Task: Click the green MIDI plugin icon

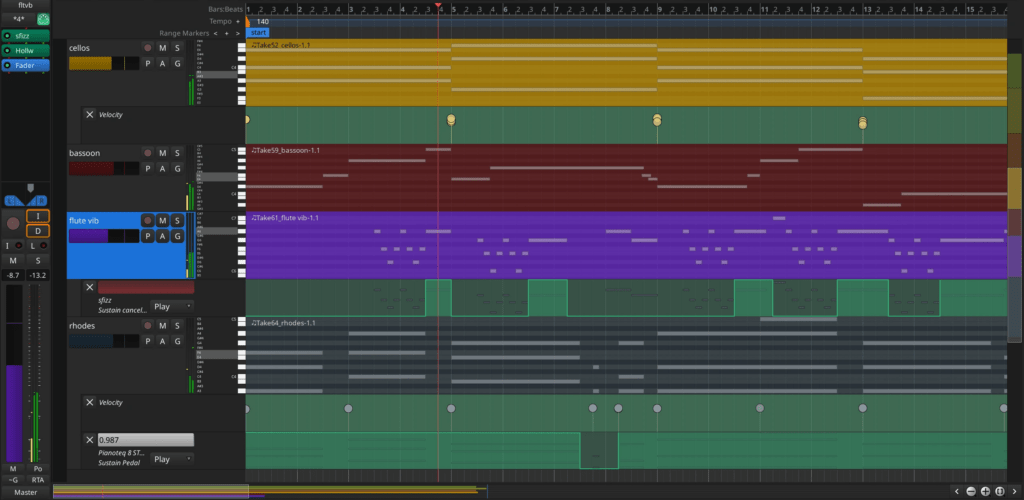Action: [44, 19]
